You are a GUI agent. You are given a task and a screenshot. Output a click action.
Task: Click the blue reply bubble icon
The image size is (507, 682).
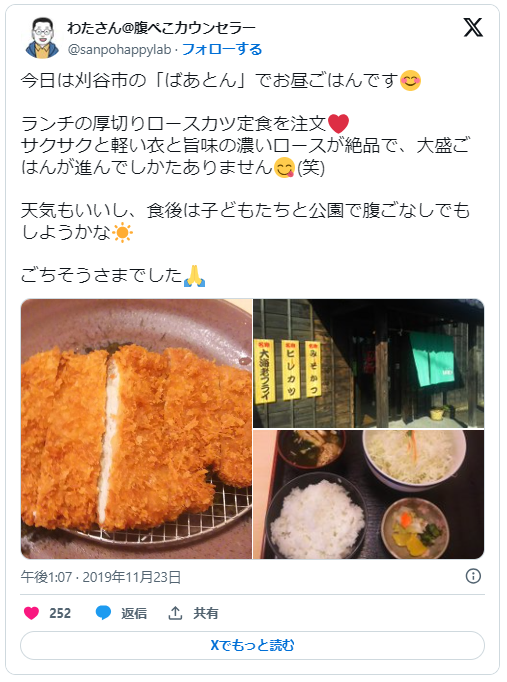(103, 613)
